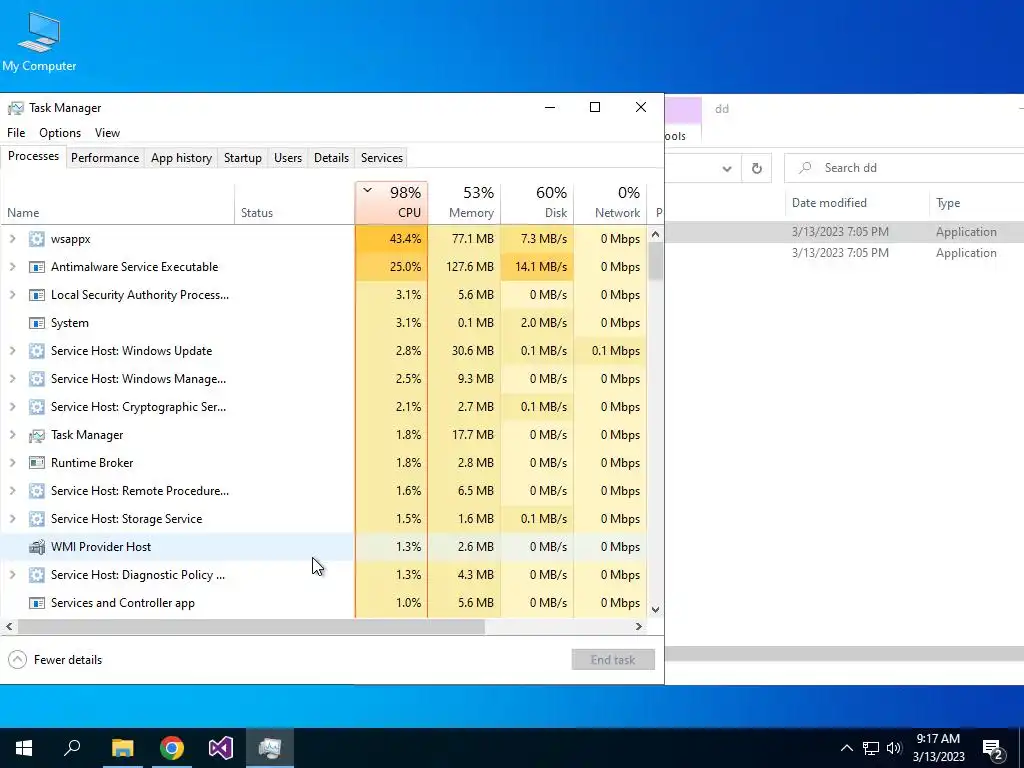The width and height of the screenshot is (1024, 768).
Task: Sort processes by Name column header
Action: (118, 203)
